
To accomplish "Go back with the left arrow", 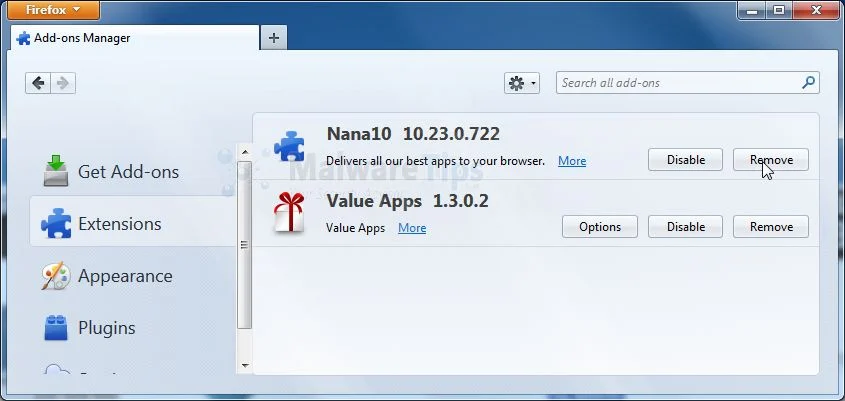I will (38, 83).
